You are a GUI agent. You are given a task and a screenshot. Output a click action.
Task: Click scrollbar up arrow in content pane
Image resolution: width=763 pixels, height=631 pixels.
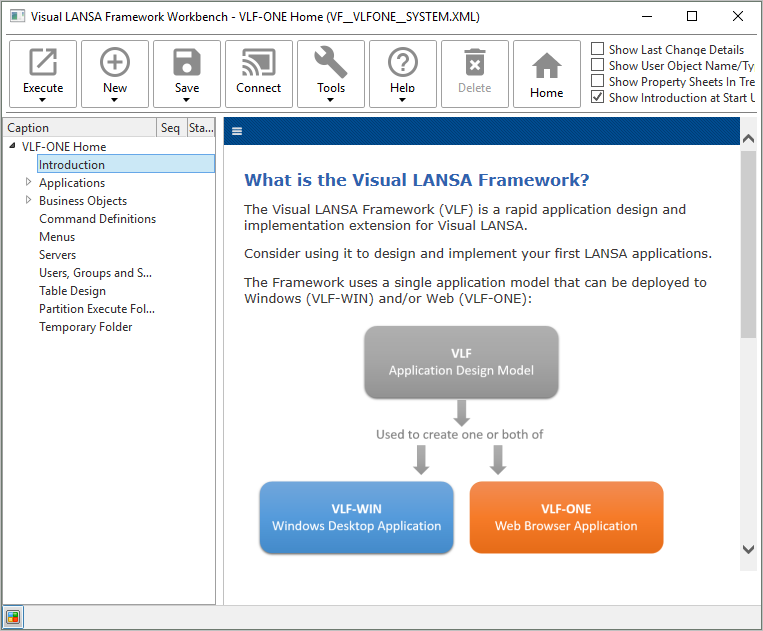point(748,139)
